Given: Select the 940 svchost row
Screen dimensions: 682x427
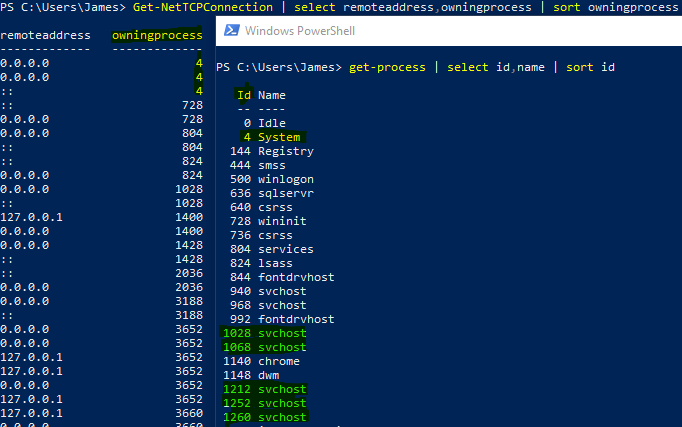Looking at the screenshot, I should click(268, 291).
